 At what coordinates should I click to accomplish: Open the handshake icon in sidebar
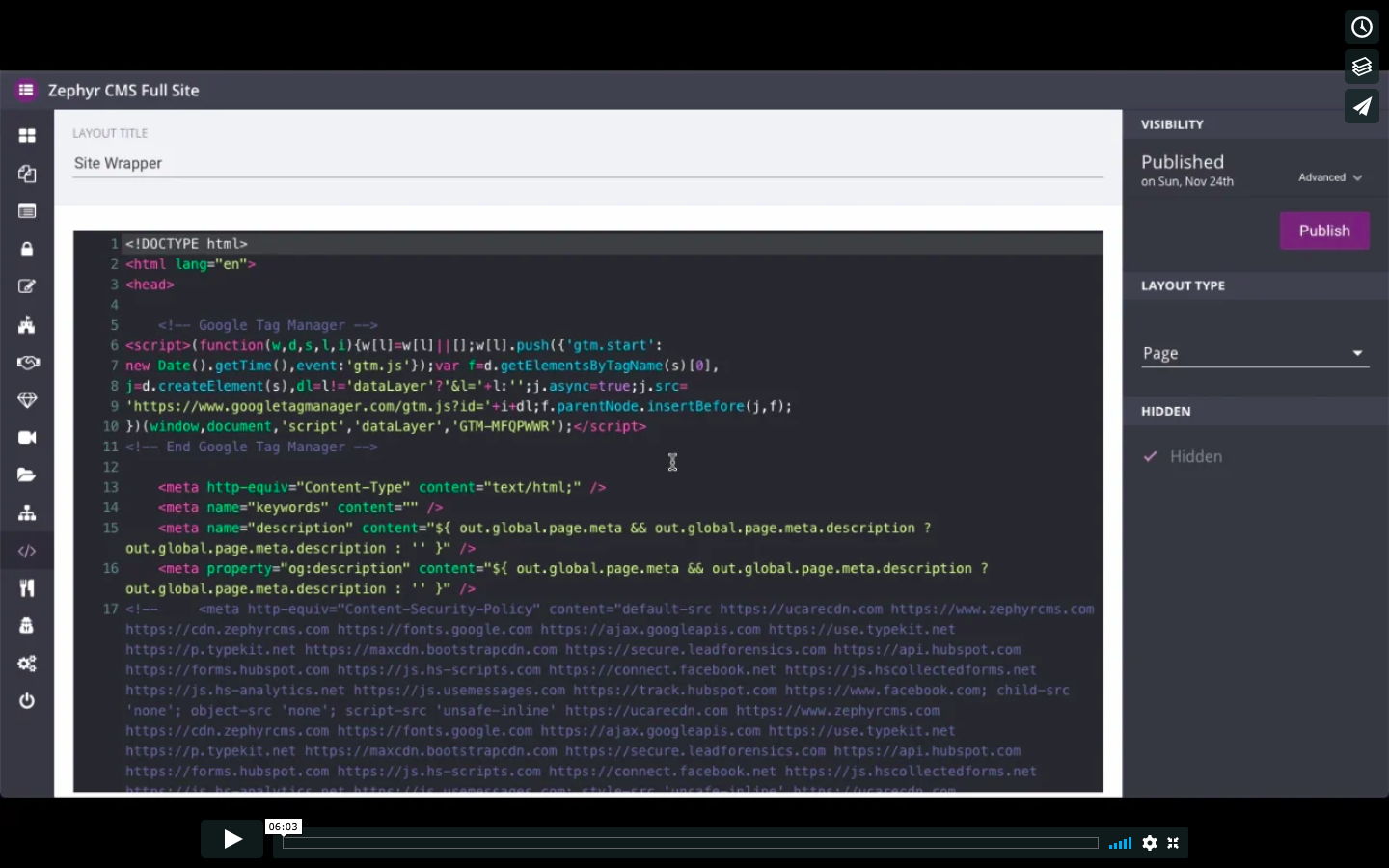[27, 363]
